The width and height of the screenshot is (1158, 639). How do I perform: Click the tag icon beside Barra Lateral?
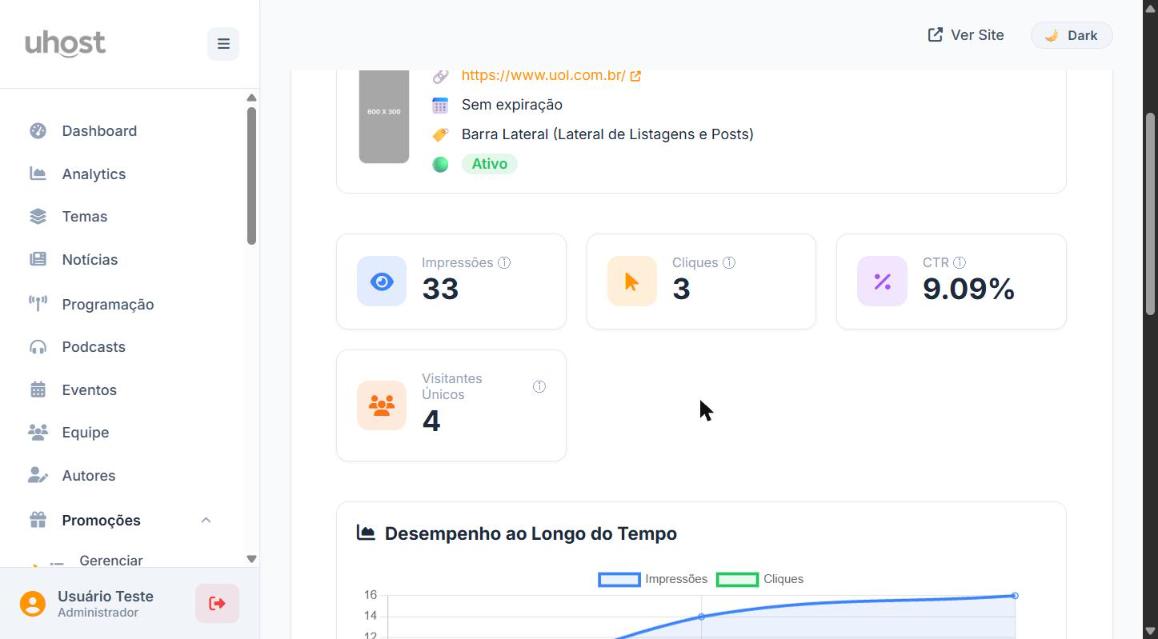pyautogui.click(x=440, y=134)
